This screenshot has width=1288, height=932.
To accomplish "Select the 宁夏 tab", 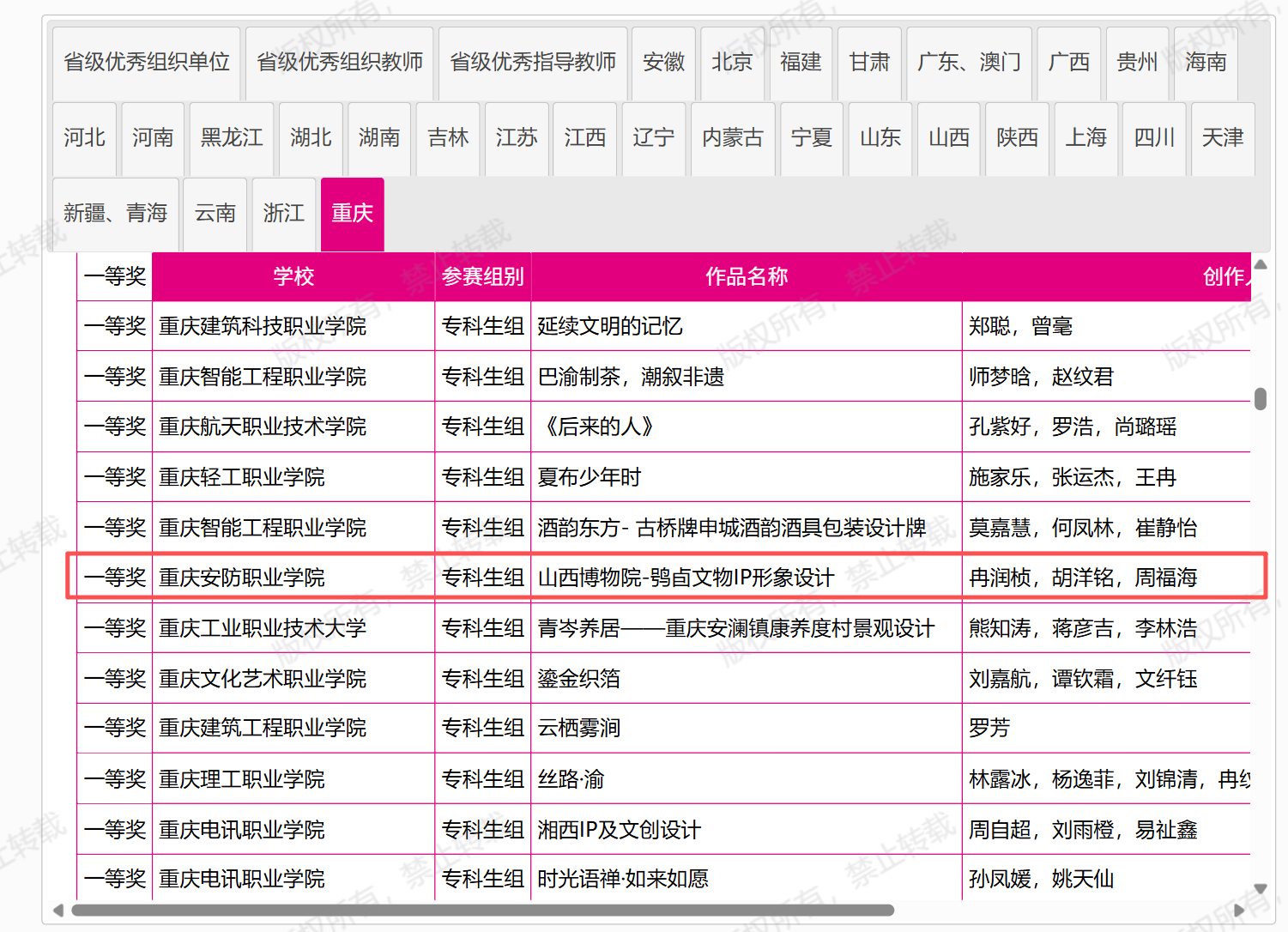I will point(812,138).
